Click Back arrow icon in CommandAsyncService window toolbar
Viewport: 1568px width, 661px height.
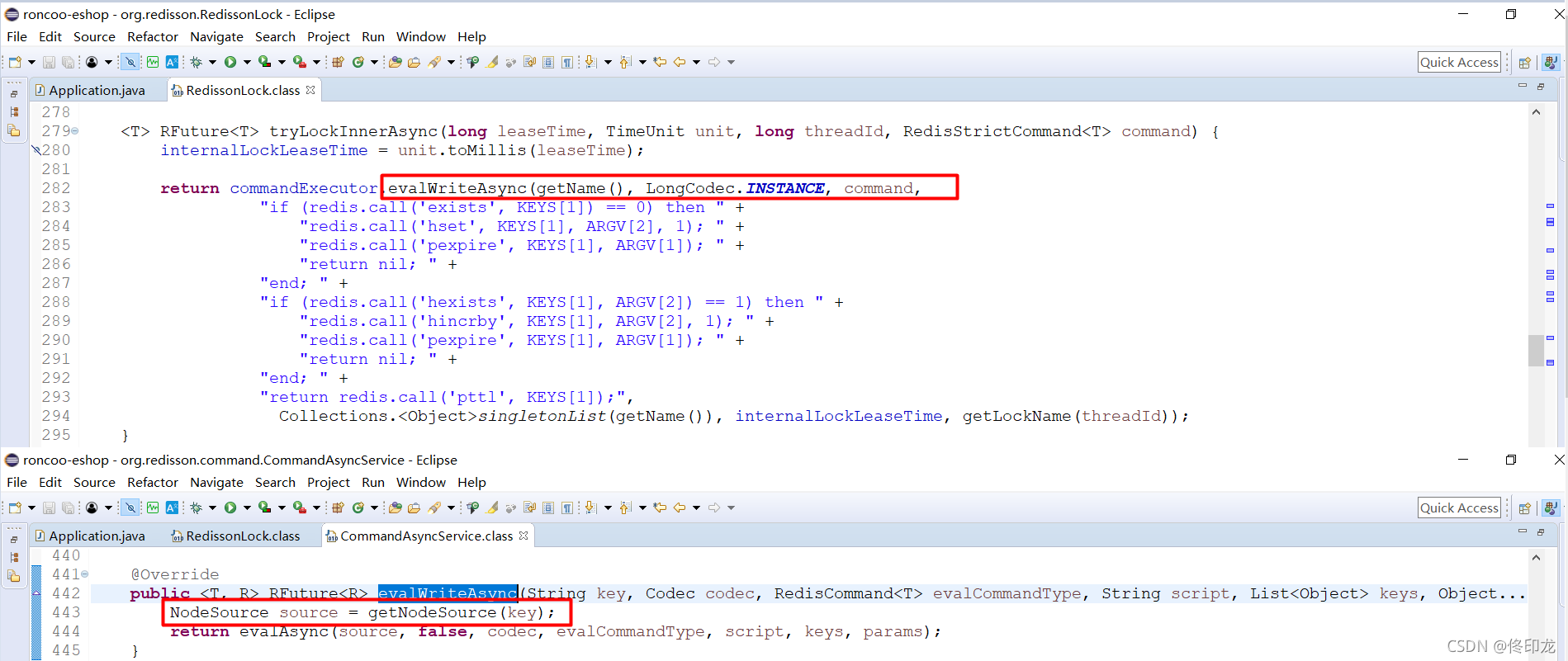[679, 508]
